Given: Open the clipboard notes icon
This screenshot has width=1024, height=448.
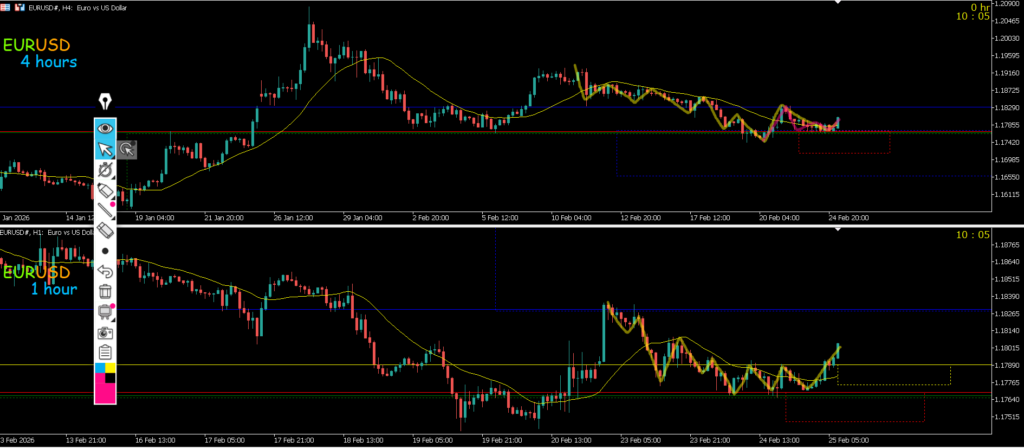Looking at the screenshot, I should coord(105,352).
